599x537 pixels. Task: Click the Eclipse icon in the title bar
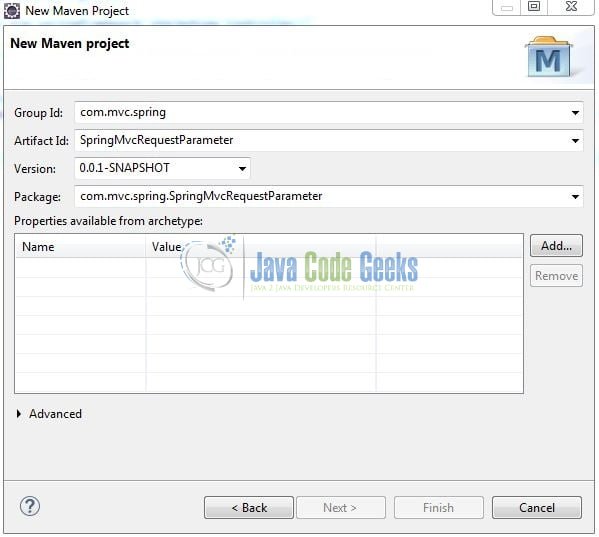(x=12, y=11)
